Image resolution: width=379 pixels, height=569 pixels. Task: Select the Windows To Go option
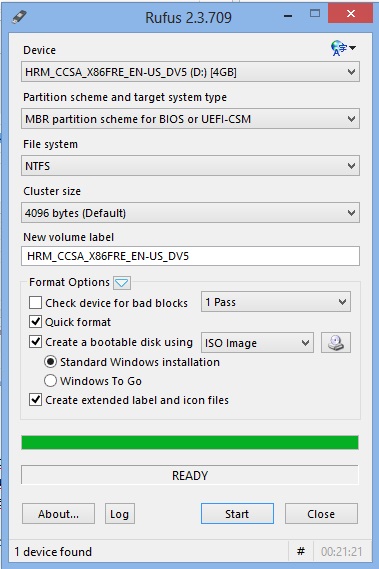point(50,381)
